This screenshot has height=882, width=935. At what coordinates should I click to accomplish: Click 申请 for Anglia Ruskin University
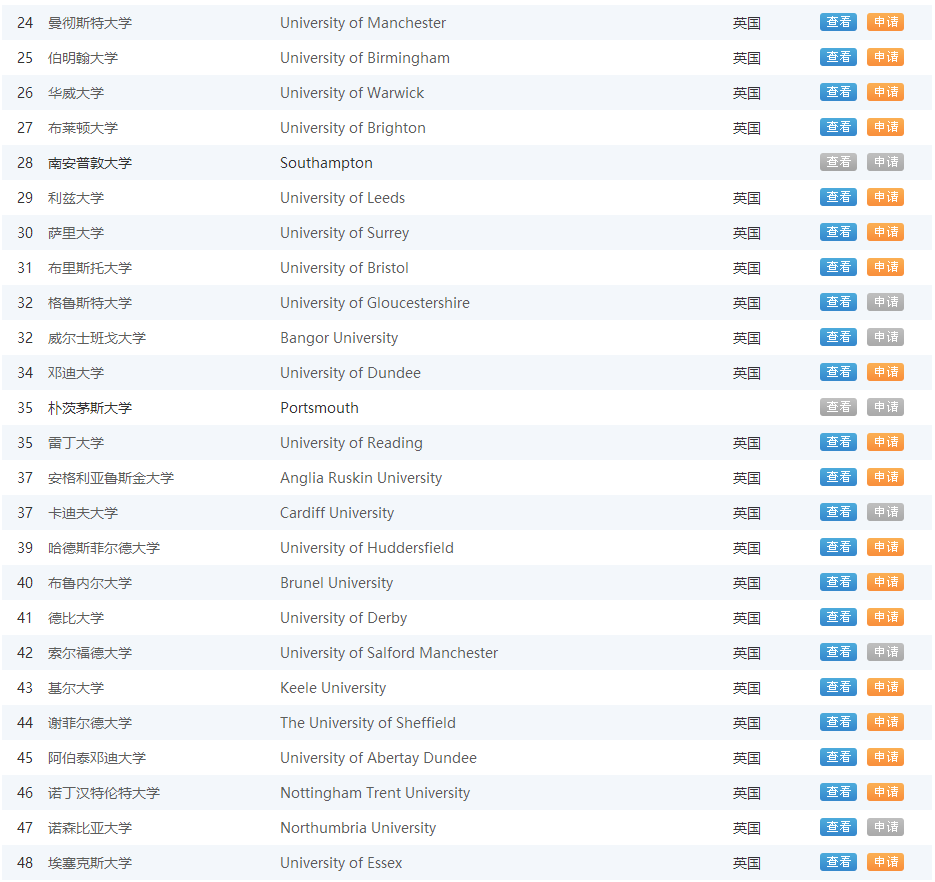(x=885, y=477)
